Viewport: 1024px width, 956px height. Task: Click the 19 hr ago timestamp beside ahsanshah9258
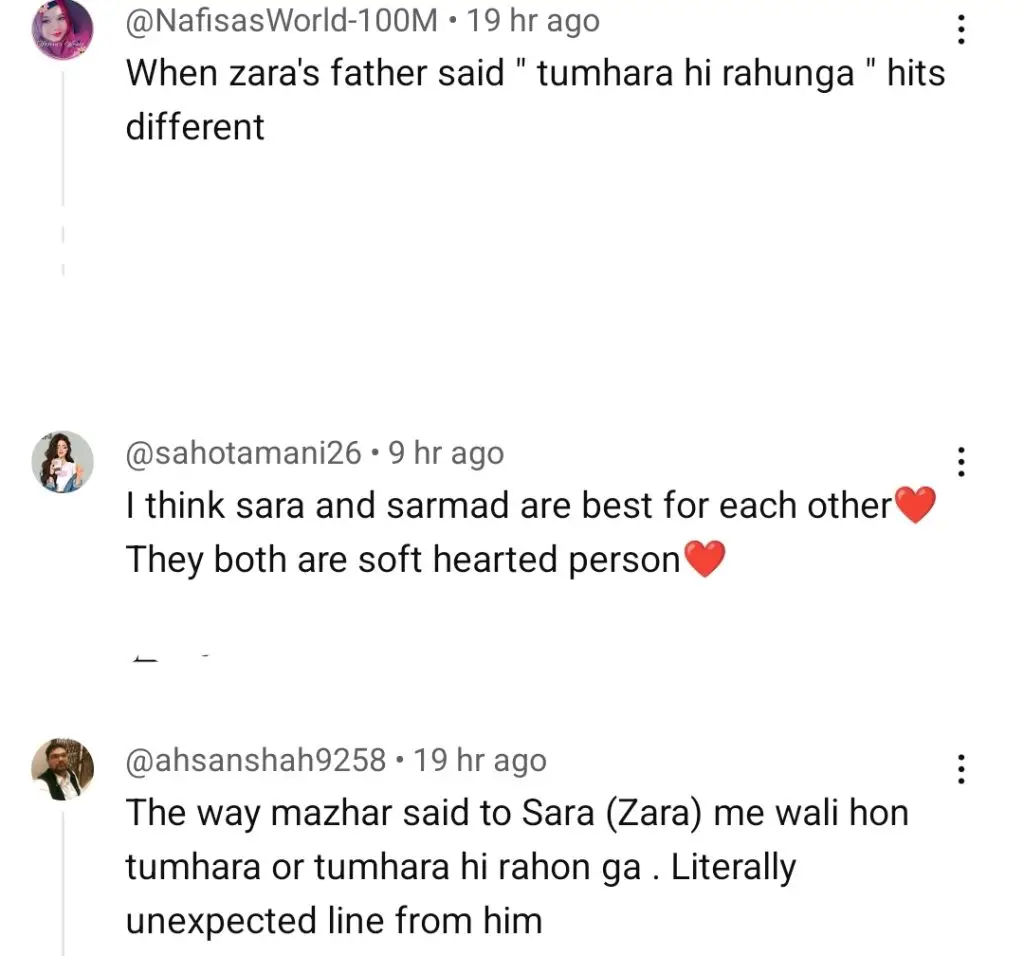coord(480,760)
